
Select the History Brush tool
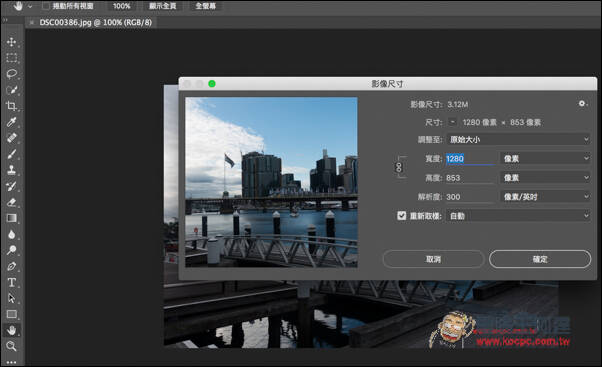12,186
